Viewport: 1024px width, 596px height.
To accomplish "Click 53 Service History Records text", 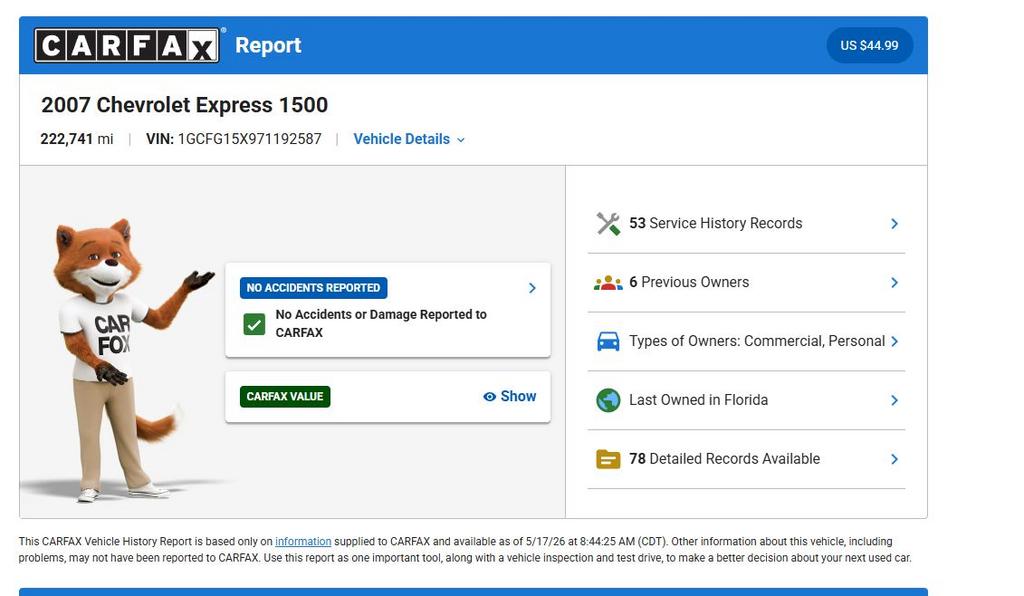I will click(716, 223).
